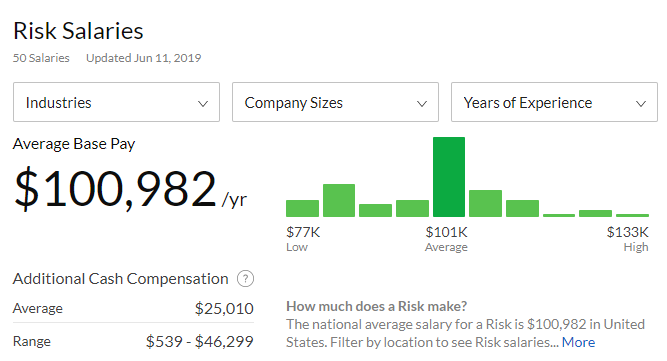Click the $539 - $46,299 range value
Viewport: 667px width, 361px height.
(x=200, y=341)
